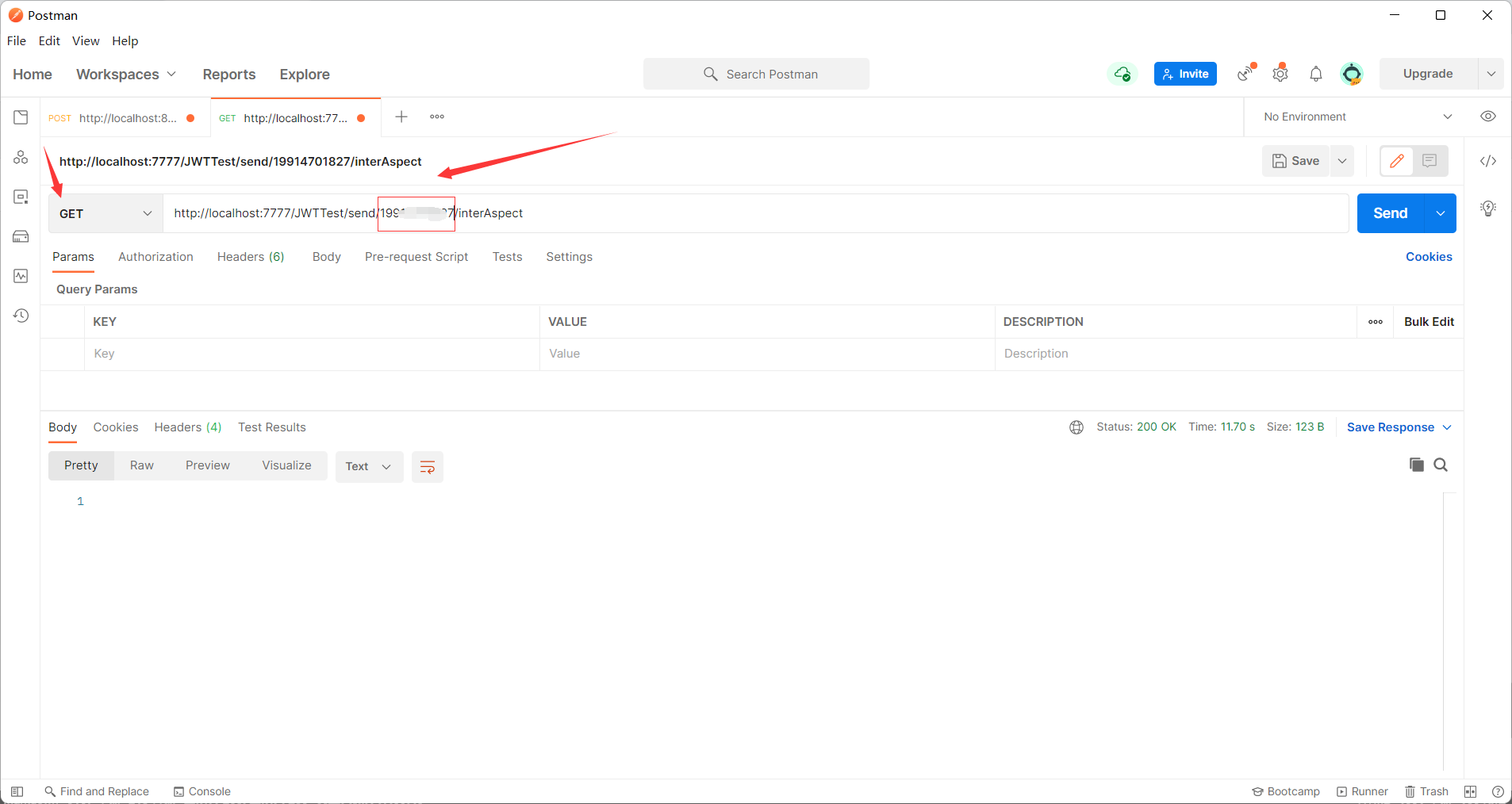Open the Help menu
This screenshot has height=804, width=1512.
[125, 40]
